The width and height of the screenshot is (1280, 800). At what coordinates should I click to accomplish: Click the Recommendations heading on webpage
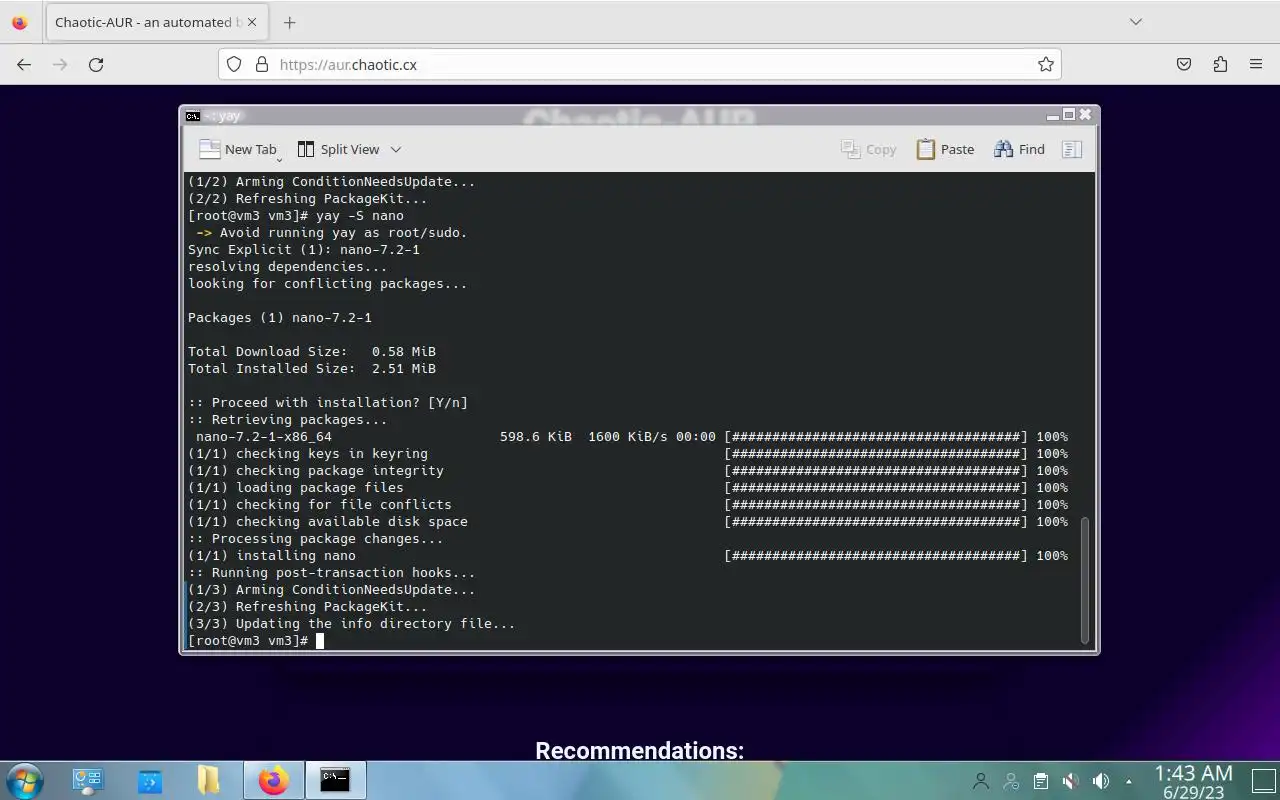pos(640,750)
